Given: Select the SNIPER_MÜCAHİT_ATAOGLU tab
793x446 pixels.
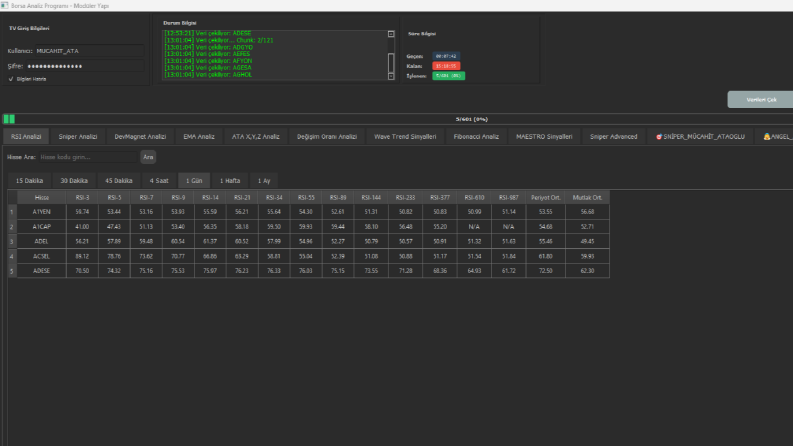Looking at the screenshot, I should click(700, 137).
